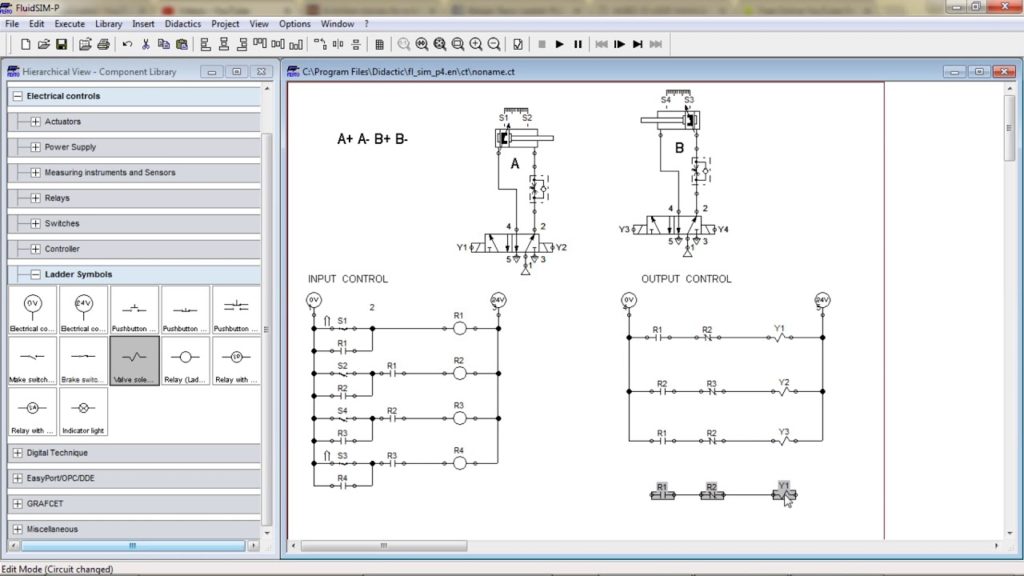The image size is (1024, 576).
Task: Click the zoom in plus magnifier
Action: [x=476, y=44]
